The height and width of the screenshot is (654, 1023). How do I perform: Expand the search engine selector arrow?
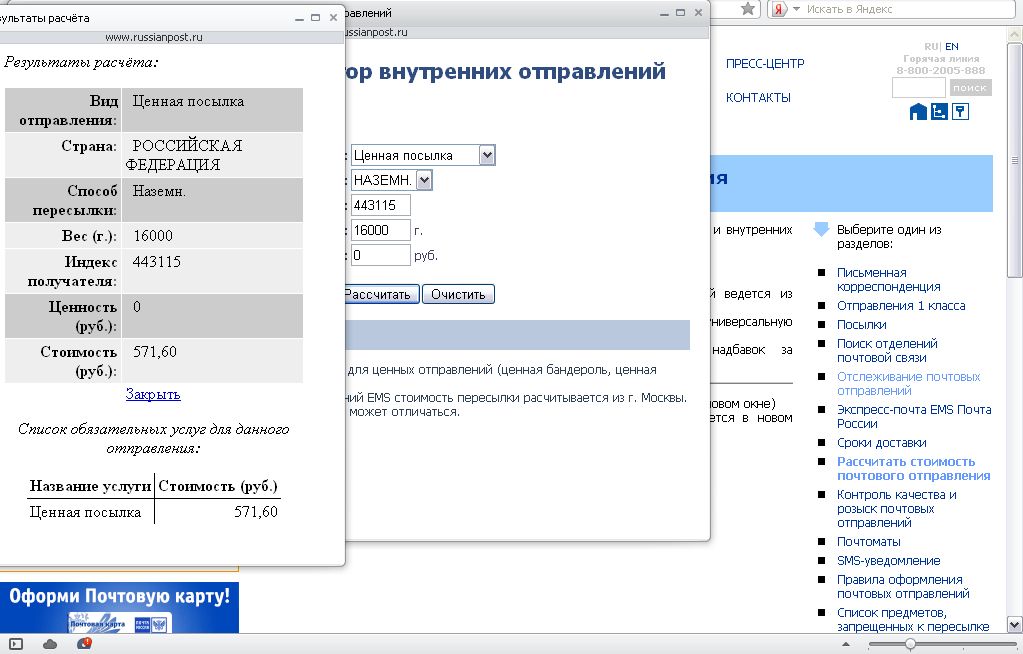[796, 9]
